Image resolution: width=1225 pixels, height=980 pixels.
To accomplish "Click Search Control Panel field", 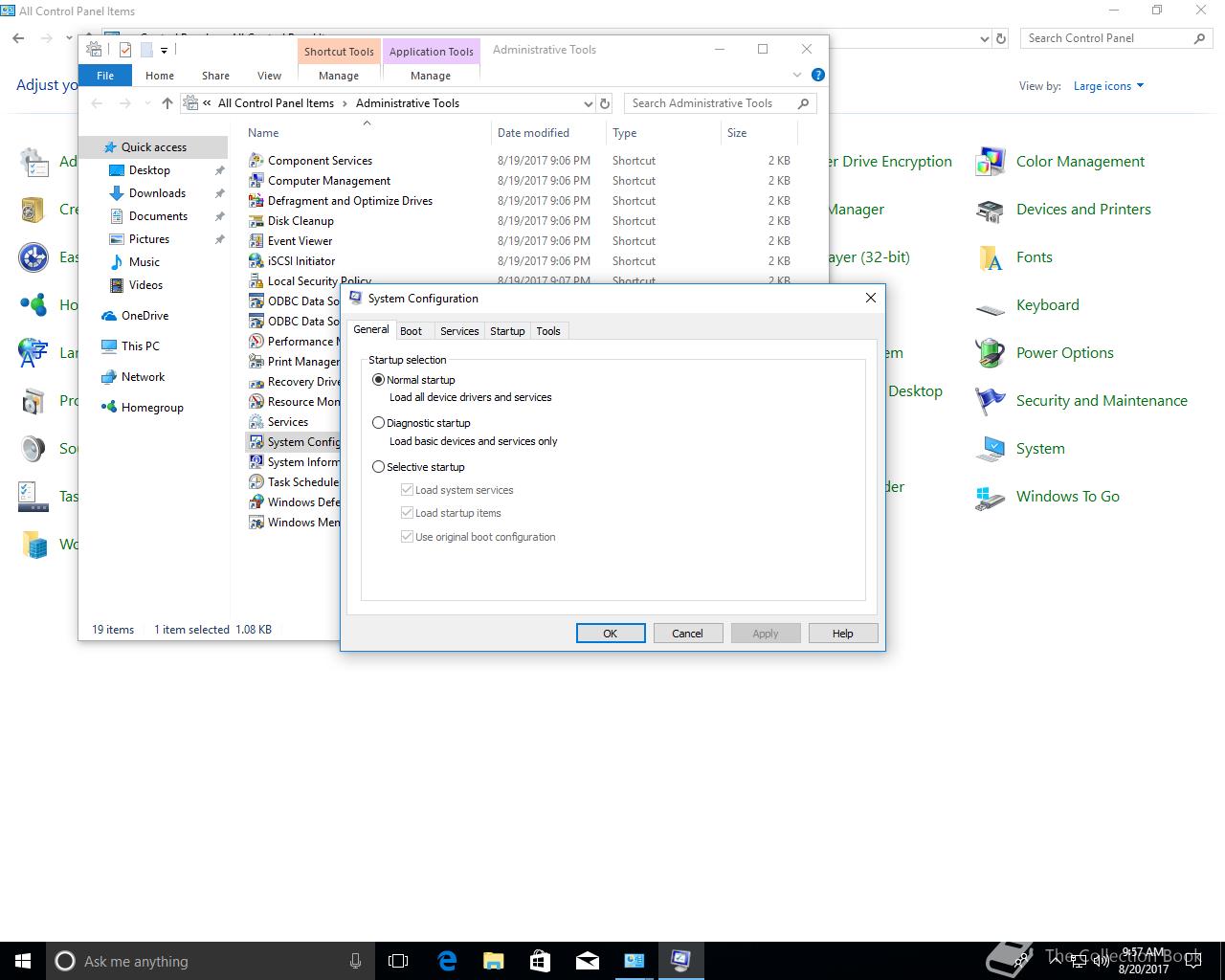I will pyautogui.click(x=1116, y=38).
